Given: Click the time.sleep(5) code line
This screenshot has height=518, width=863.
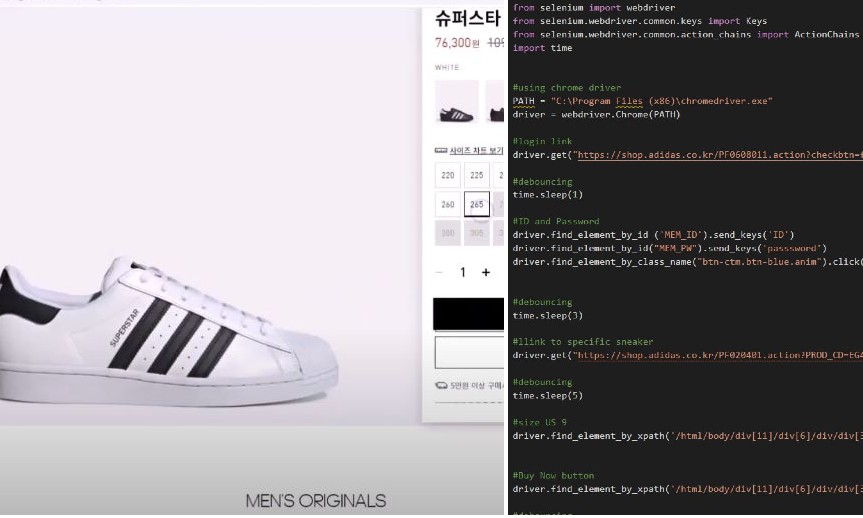Looking at the screenshot, I should [x=547, y=395].
